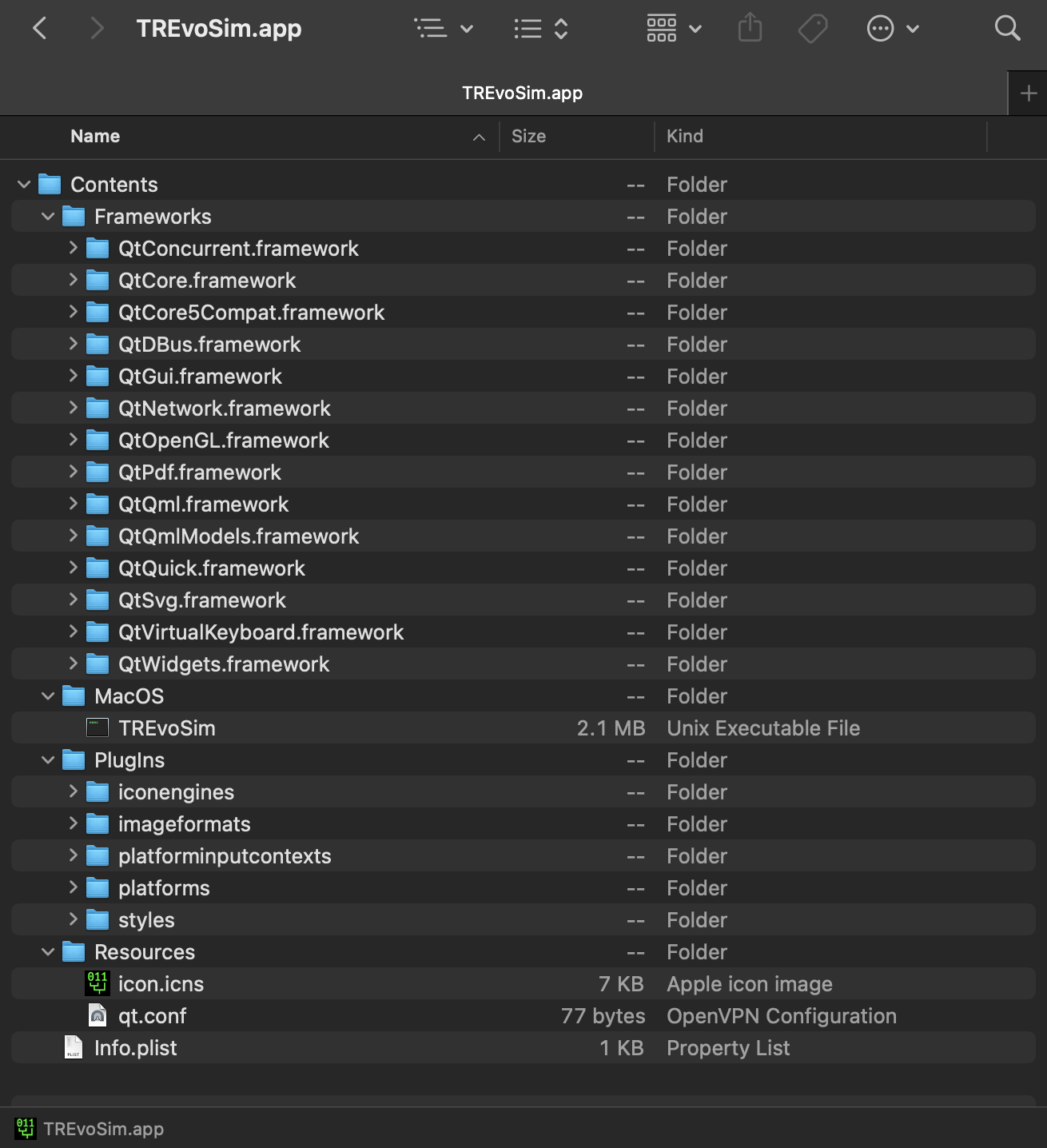Image resolution: width=1047 pixels, height=1148 pixels.
Task: Collapse the PlugIns folder
Action: tap(48, 760)
